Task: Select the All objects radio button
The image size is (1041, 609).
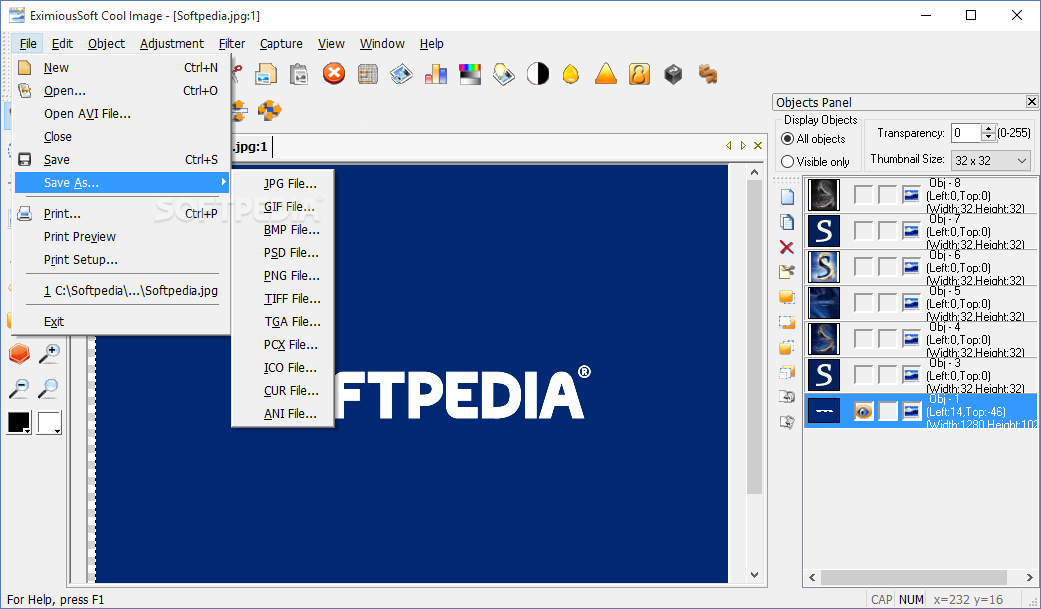Action: (x=787, y=139)
